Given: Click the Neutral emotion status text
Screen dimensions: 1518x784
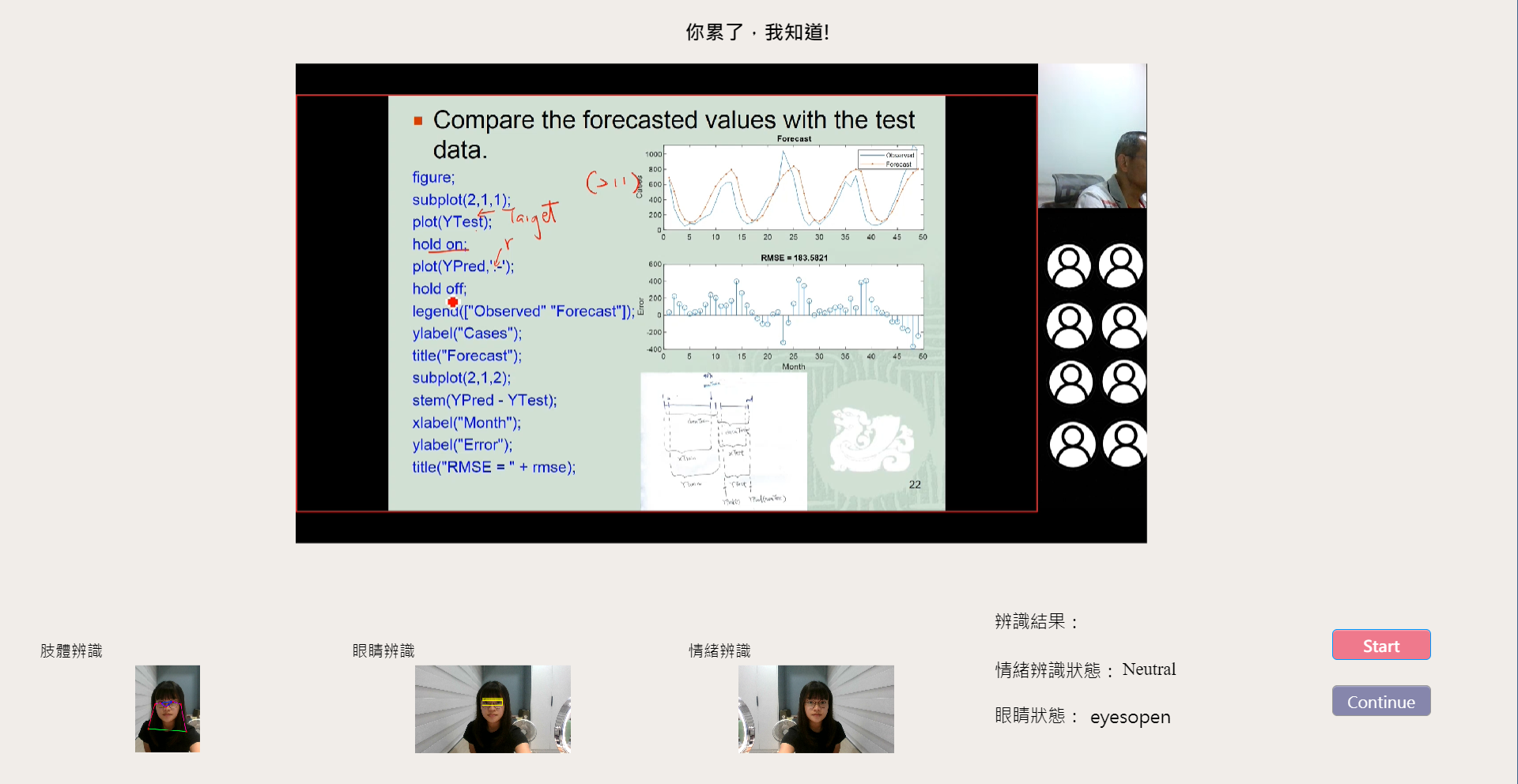Looking at the screenshot, I should point(1149,669).
